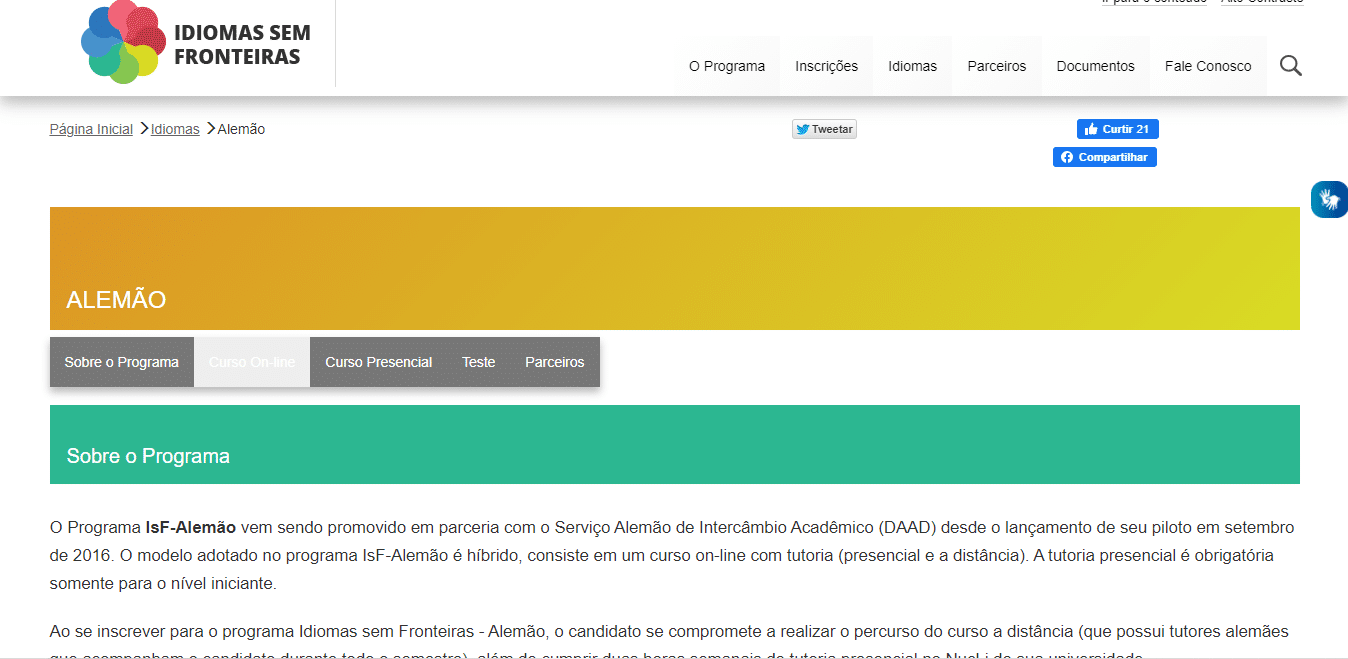Screen dimensions: 1348x659
Task: Open the search magnifier icon
Action: tap(1291, 66)
